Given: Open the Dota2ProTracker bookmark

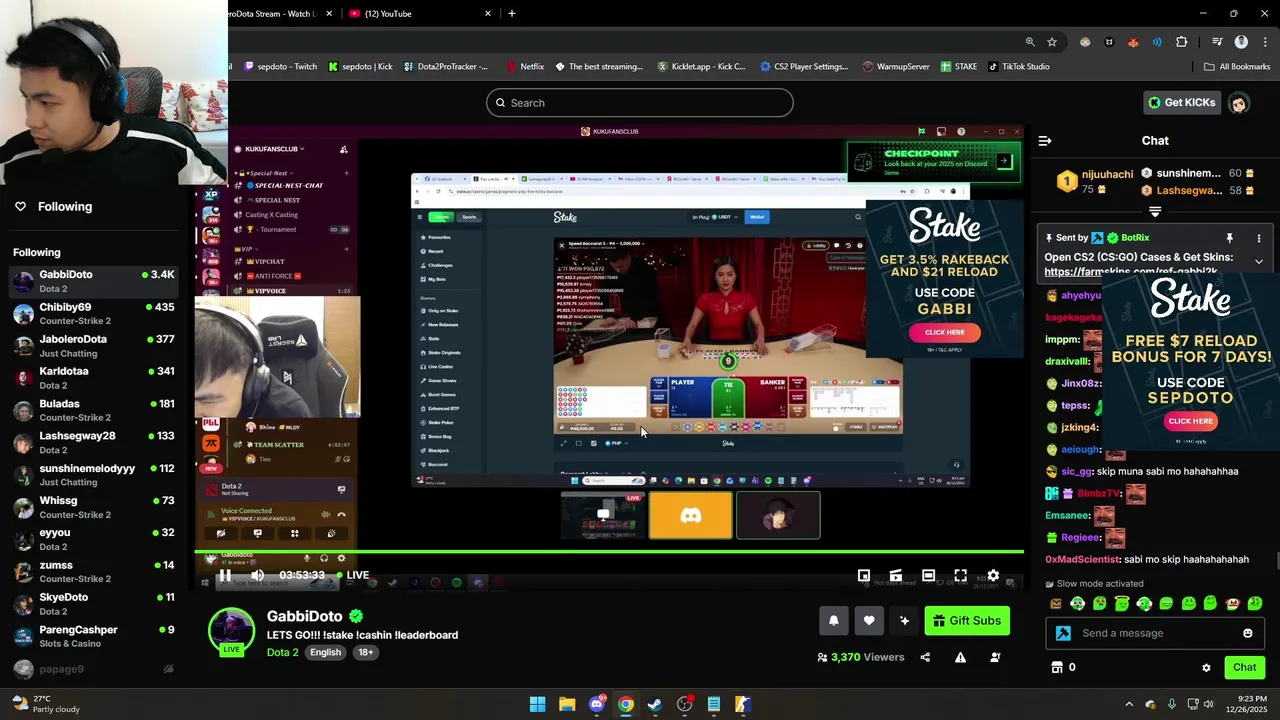Looking at the screenshot, I should (446, 67).
